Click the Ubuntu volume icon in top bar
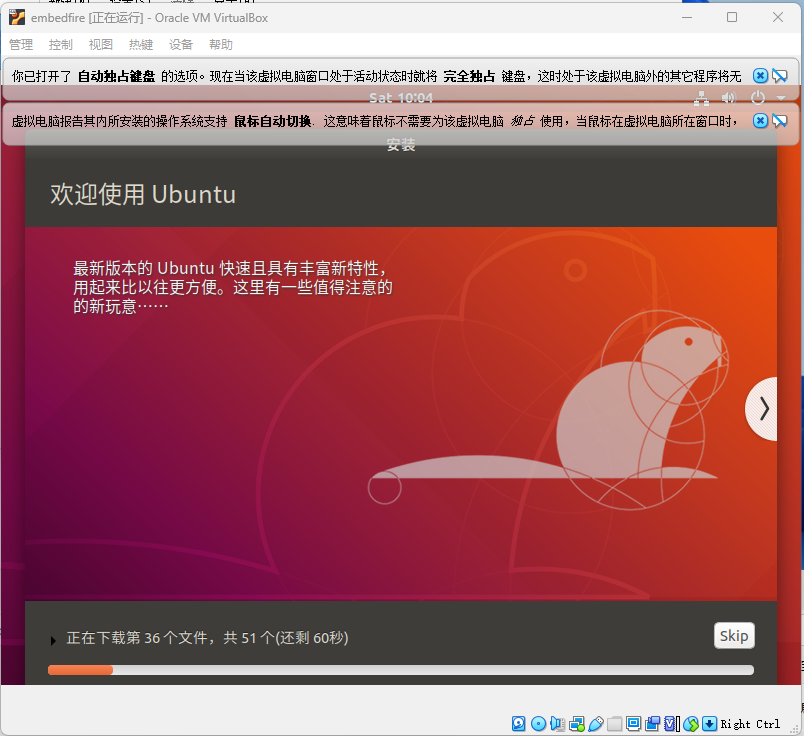 tap(729, 97)
